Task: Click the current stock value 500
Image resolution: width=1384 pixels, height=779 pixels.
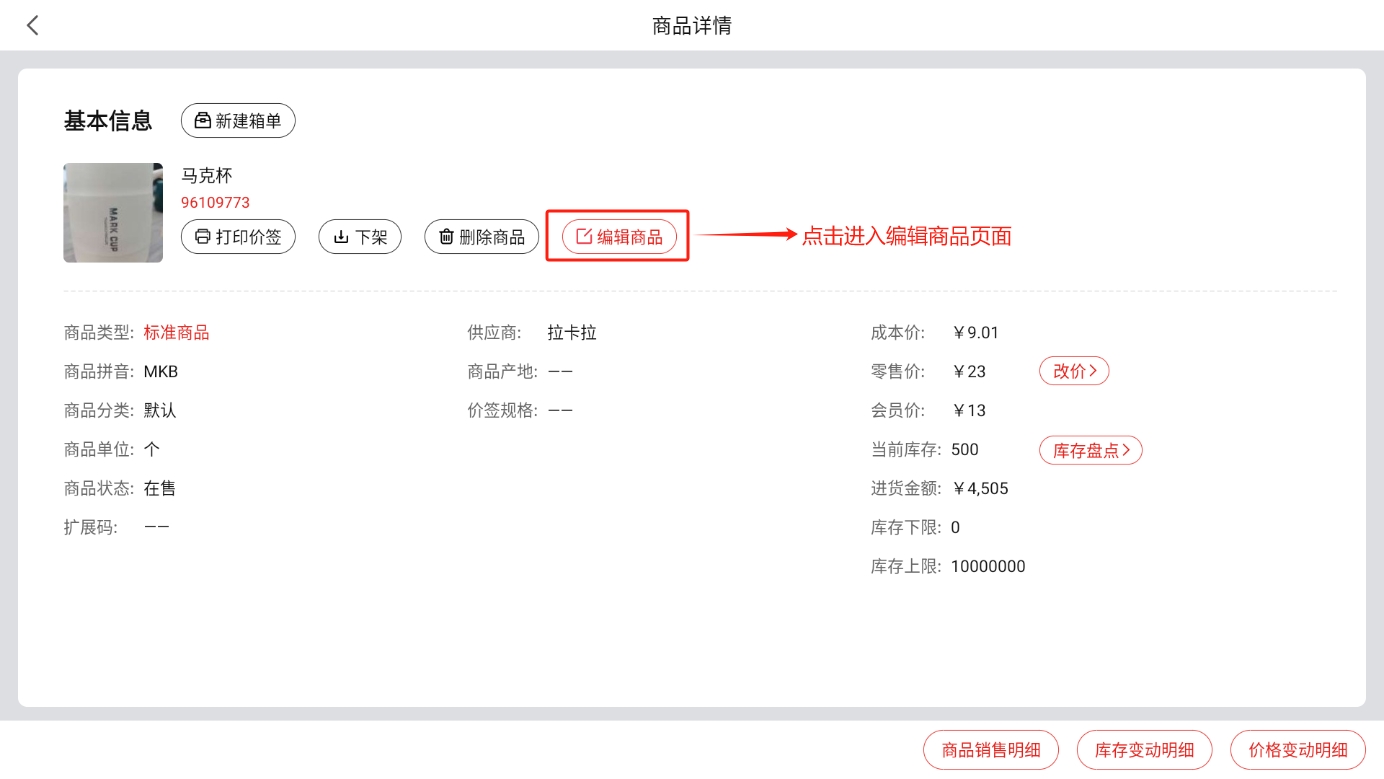Action: tap(964, 450)
